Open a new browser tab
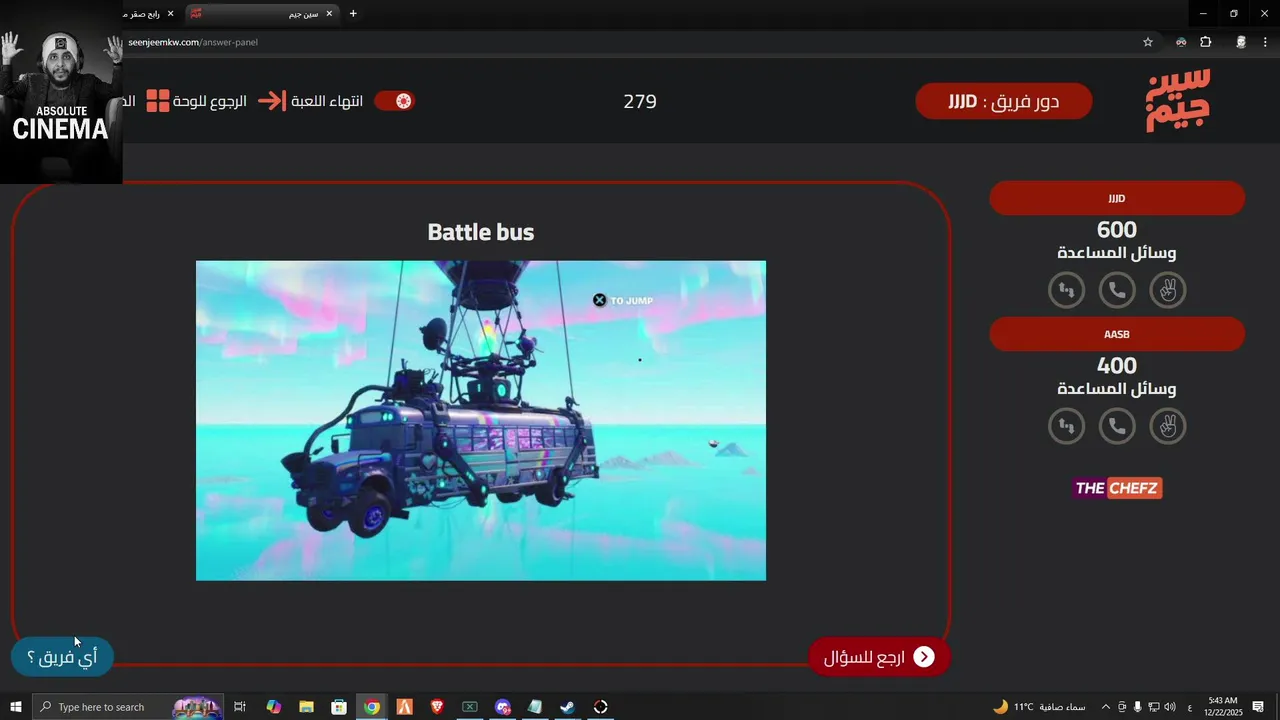 352,14
